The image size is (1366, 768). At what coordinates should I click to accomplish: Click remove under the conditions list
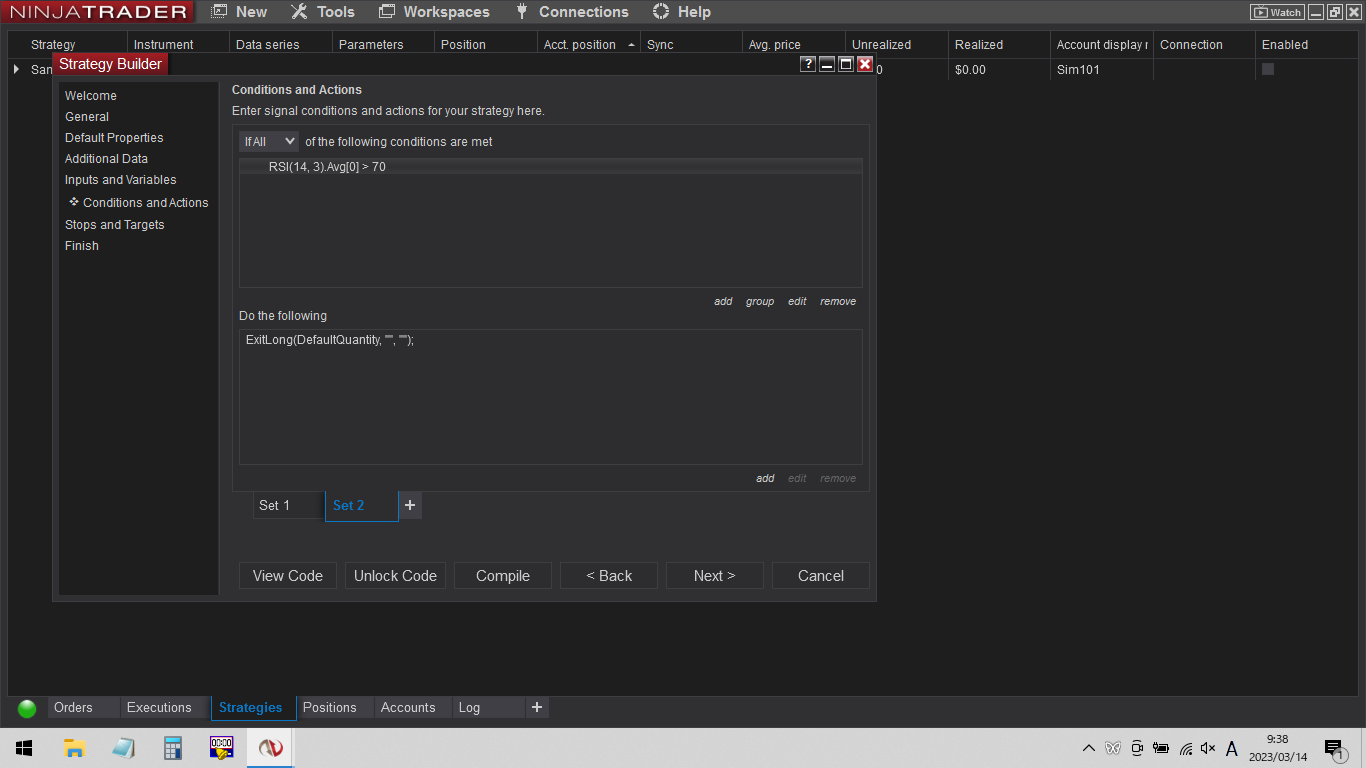(x=838, y=301)
